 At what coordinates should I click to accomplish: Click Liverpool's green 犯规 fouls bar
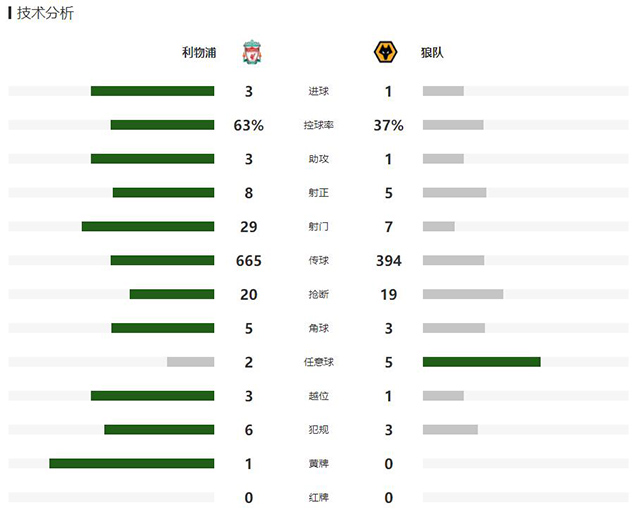click(159, 430)
